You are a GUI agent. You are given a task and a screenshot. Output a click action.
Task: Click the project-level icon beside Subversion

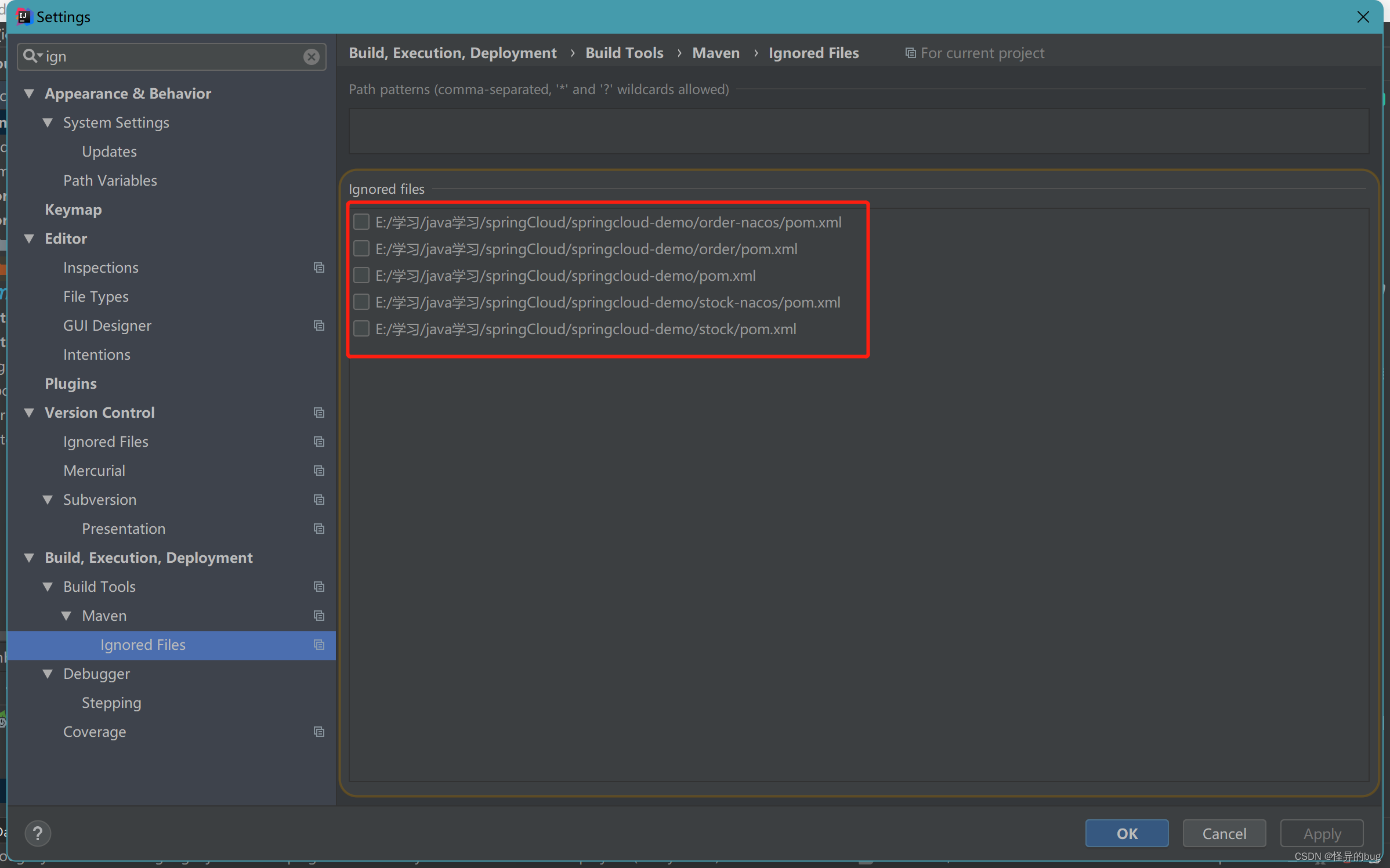(318, 500)
